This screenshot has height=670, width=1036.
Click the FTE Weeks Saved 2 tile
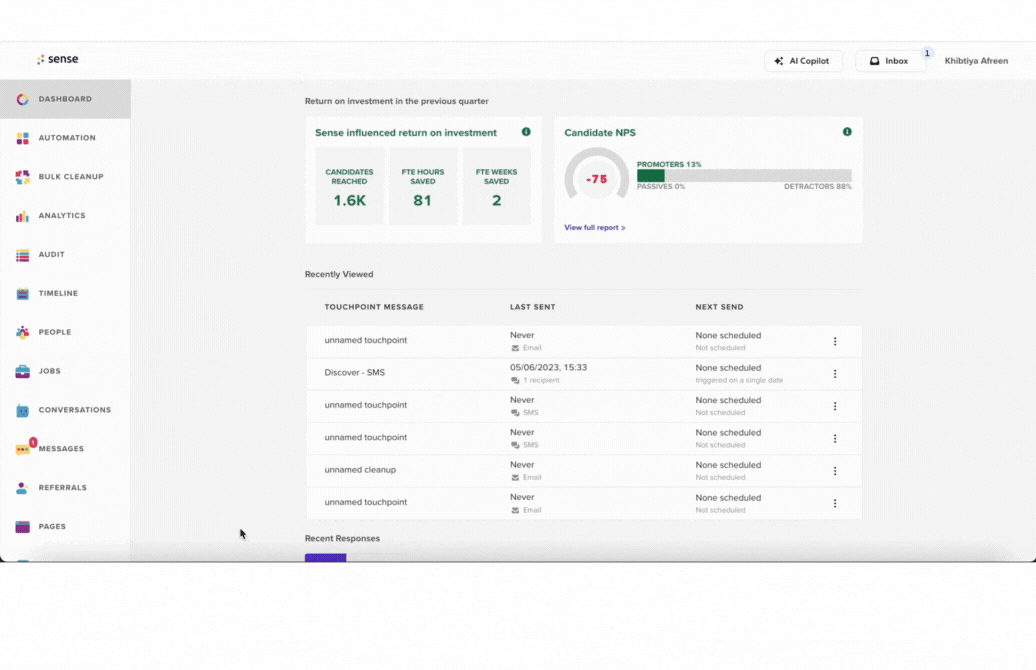pos(496,186)
